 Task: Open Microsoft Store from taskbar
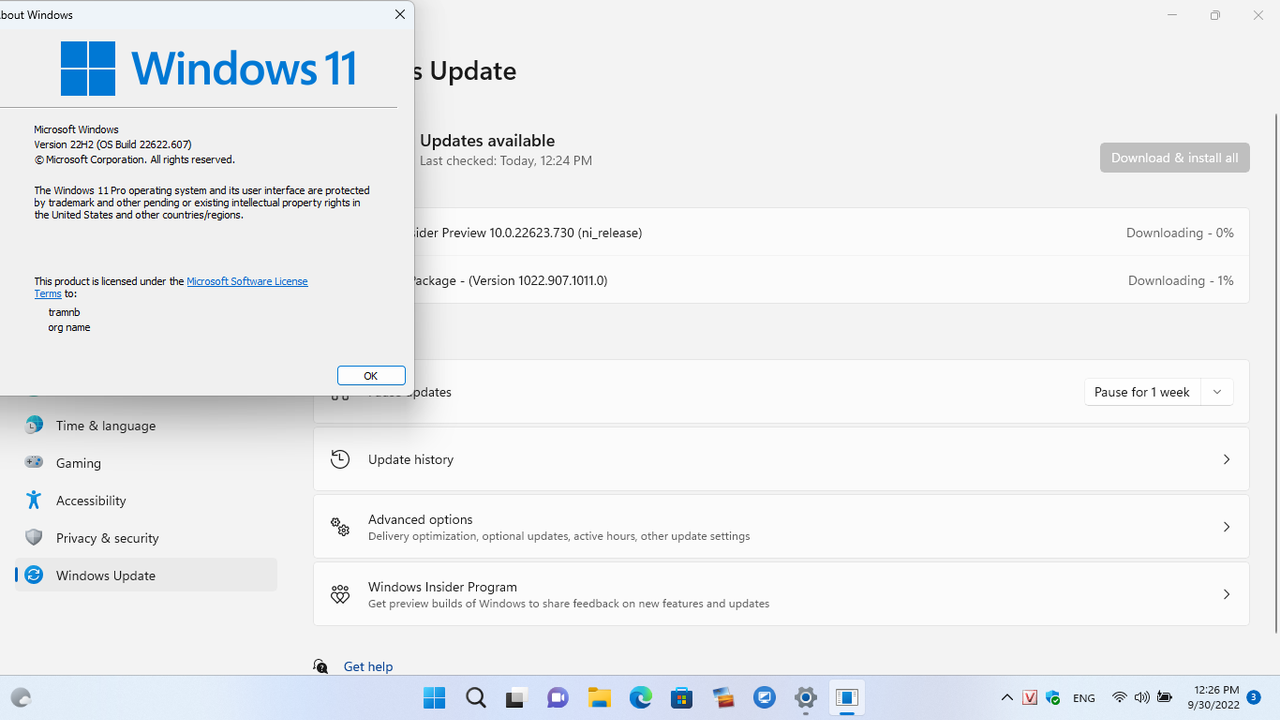(682, 698)
